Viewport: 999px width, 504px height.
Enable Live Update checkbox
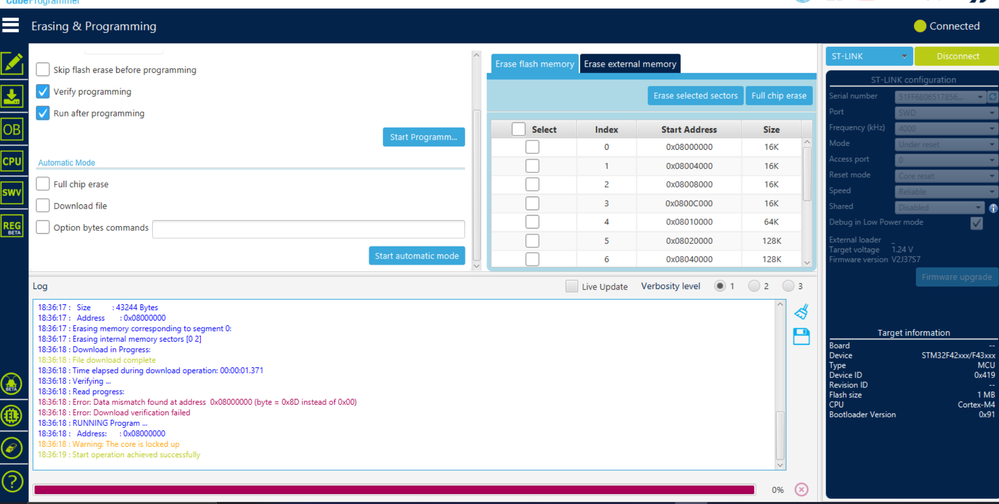point(572,286)
